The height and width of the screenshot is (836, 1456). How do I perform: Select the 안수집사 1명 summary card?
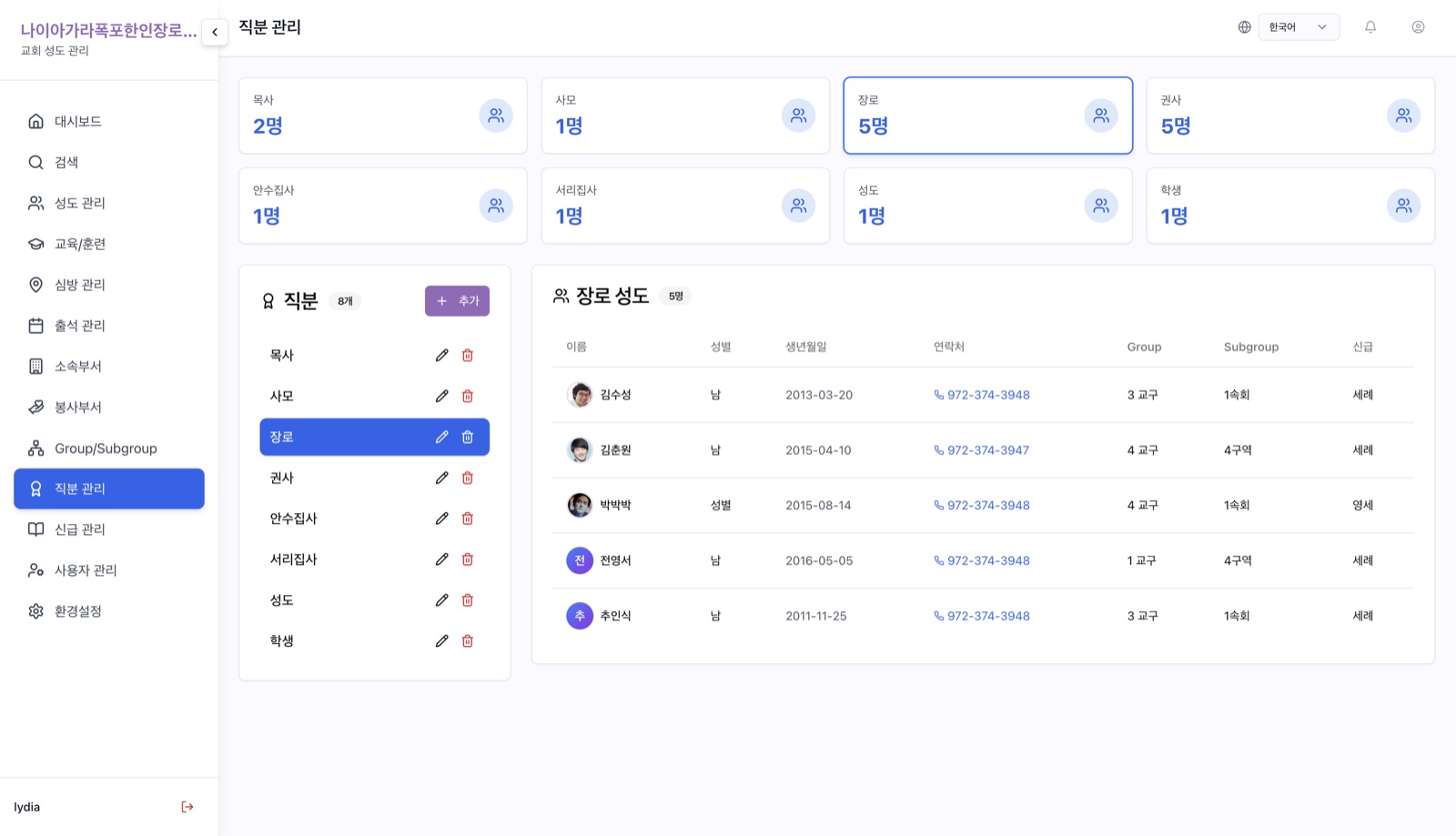pyautogui.click(x=383, y=206)
